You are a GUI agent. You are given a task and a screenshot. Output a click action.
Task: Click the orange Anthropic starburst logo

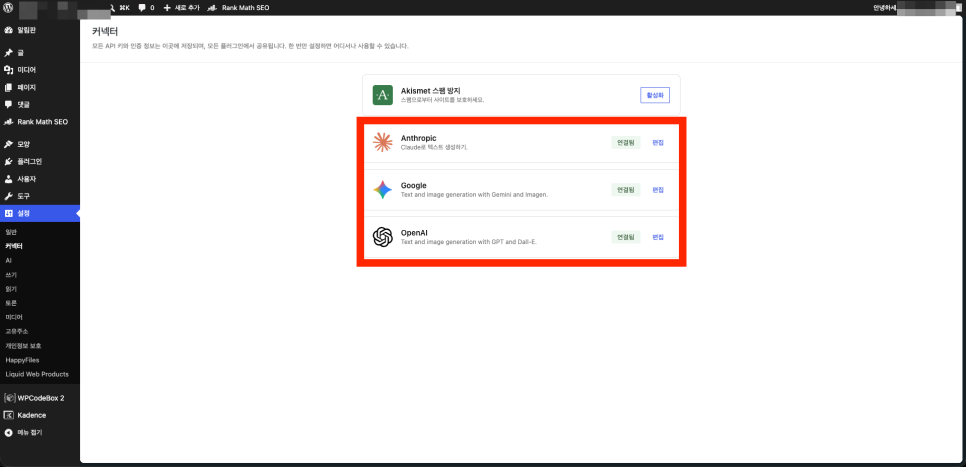tap(383, 142)
